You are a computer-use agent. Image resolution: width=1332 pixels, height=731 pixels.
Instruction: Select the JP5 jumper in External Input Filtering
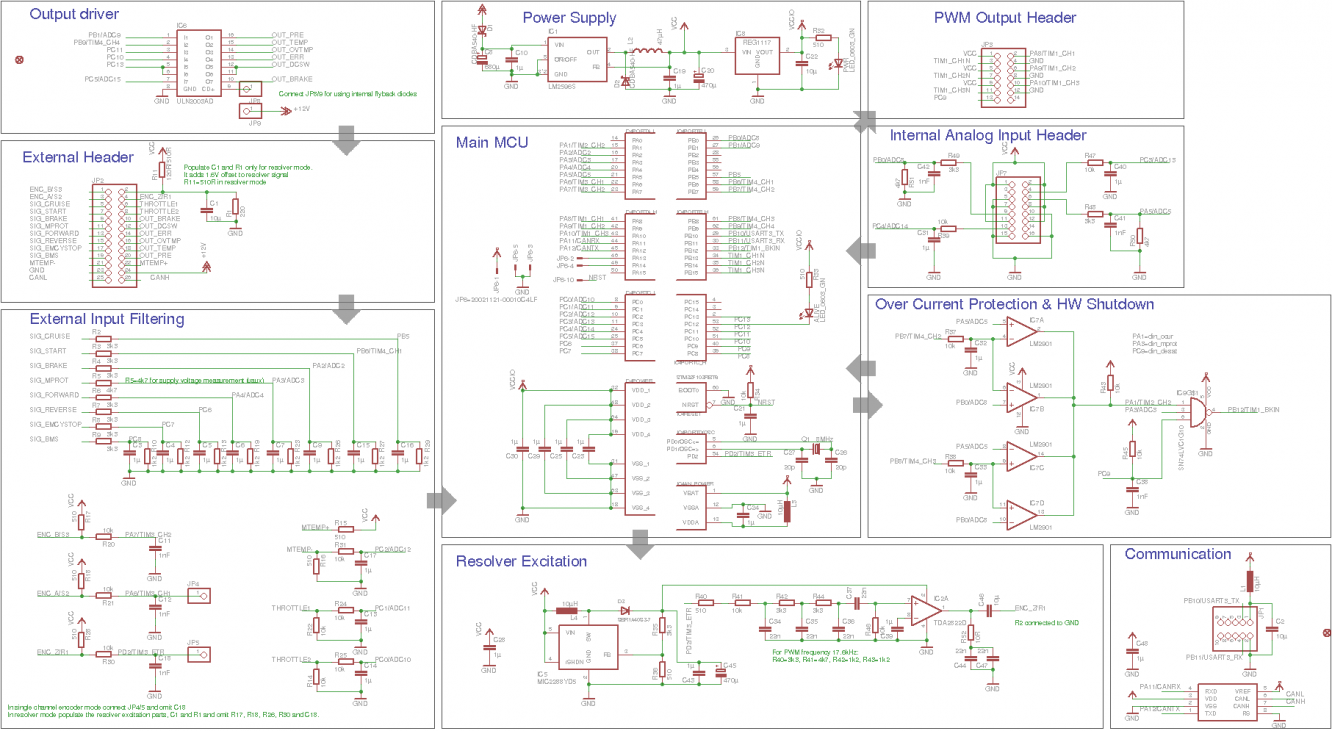[201, 655]
